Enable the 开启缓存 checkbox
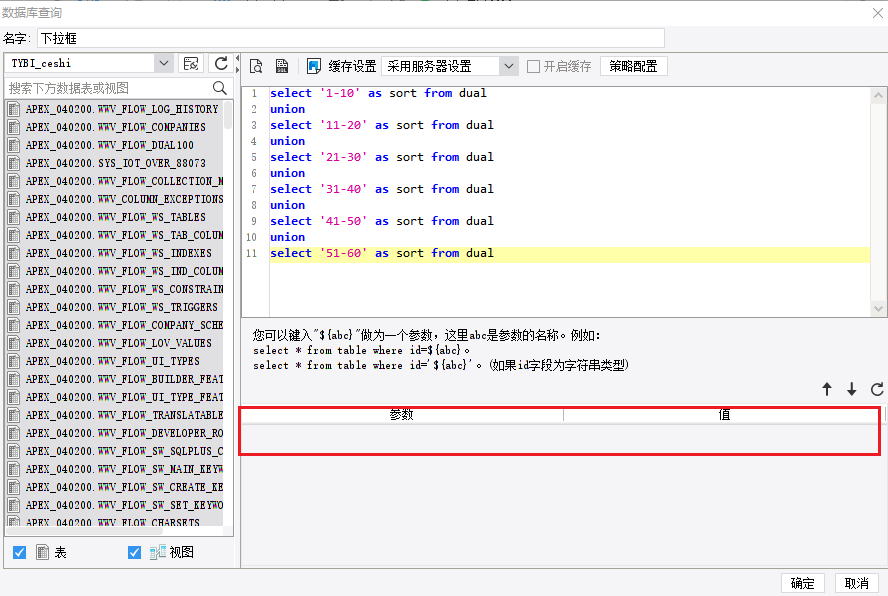Image resolution: width=888 pixels, height=596 pixels. (533, 66)
